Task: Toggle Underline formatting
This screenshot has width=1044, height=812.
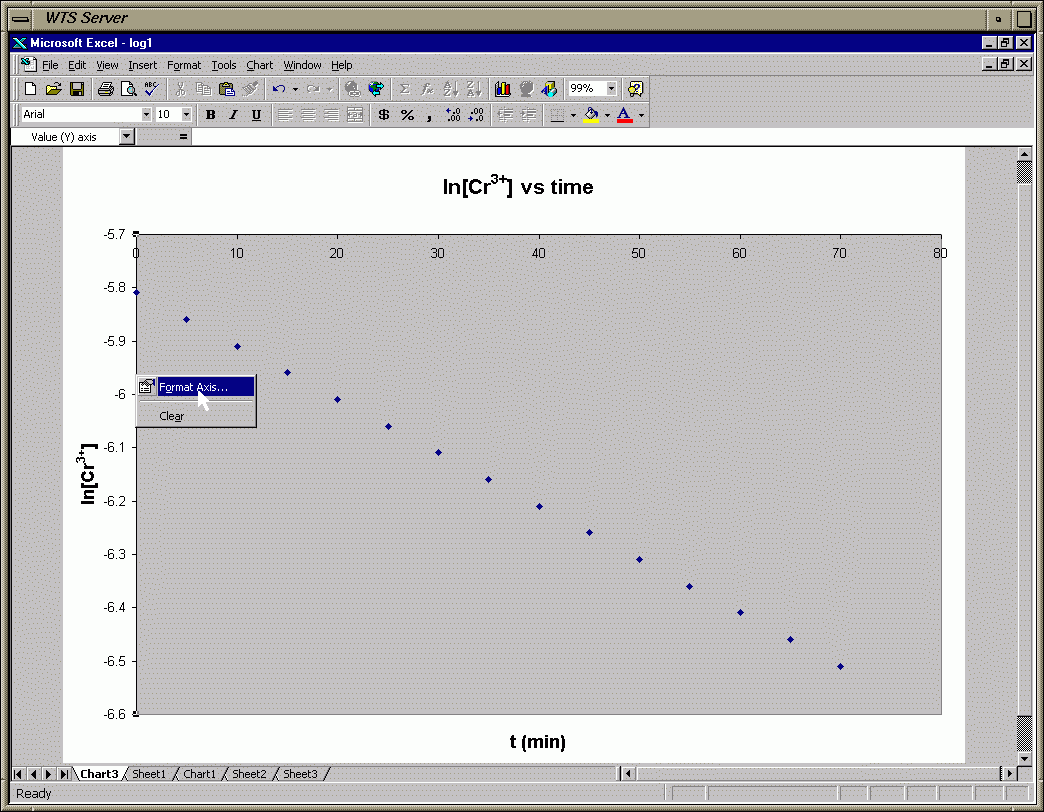Action: click(256, 115)
